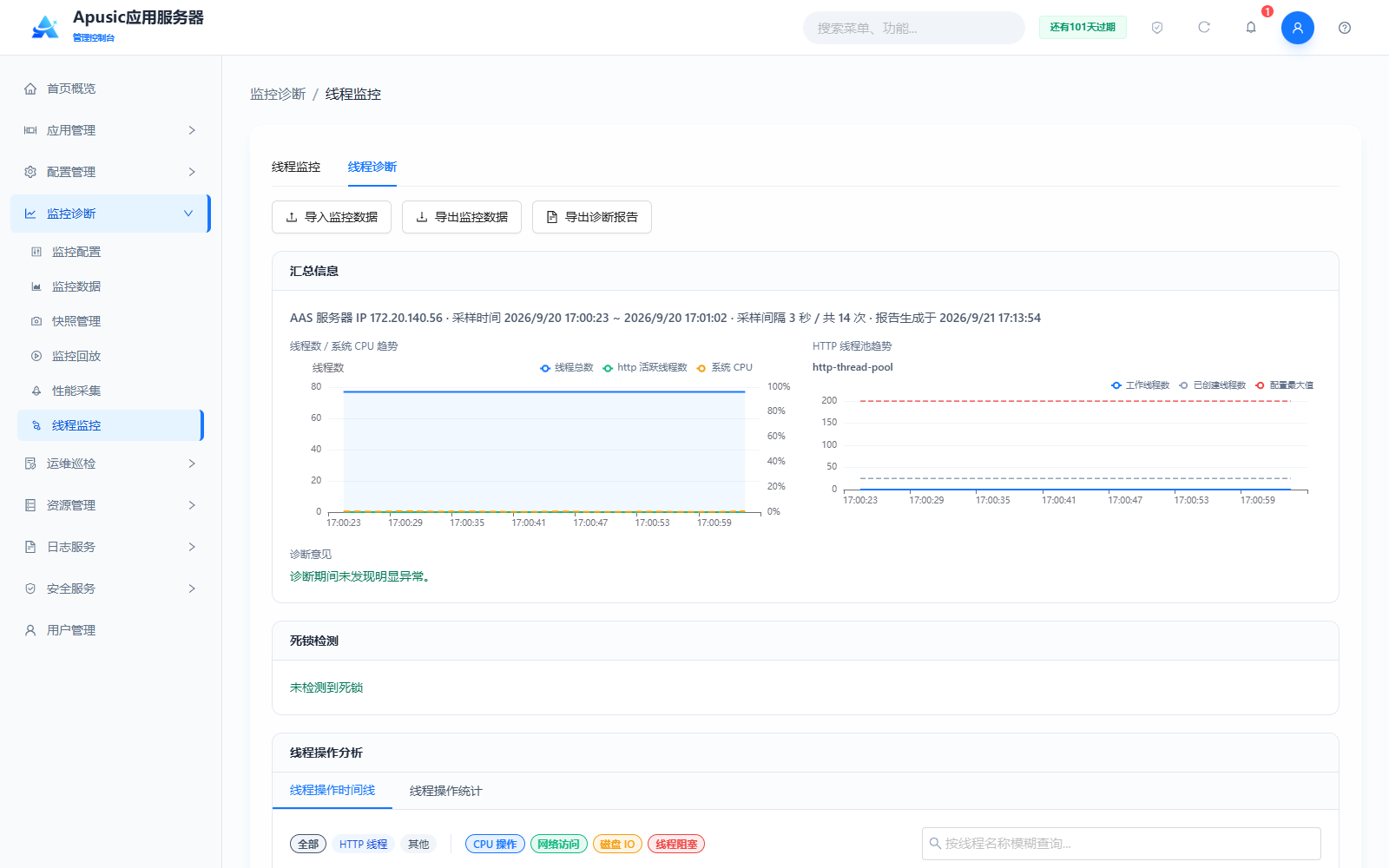
Task: Click 导入监控数据 button
Action: (332, 217)
